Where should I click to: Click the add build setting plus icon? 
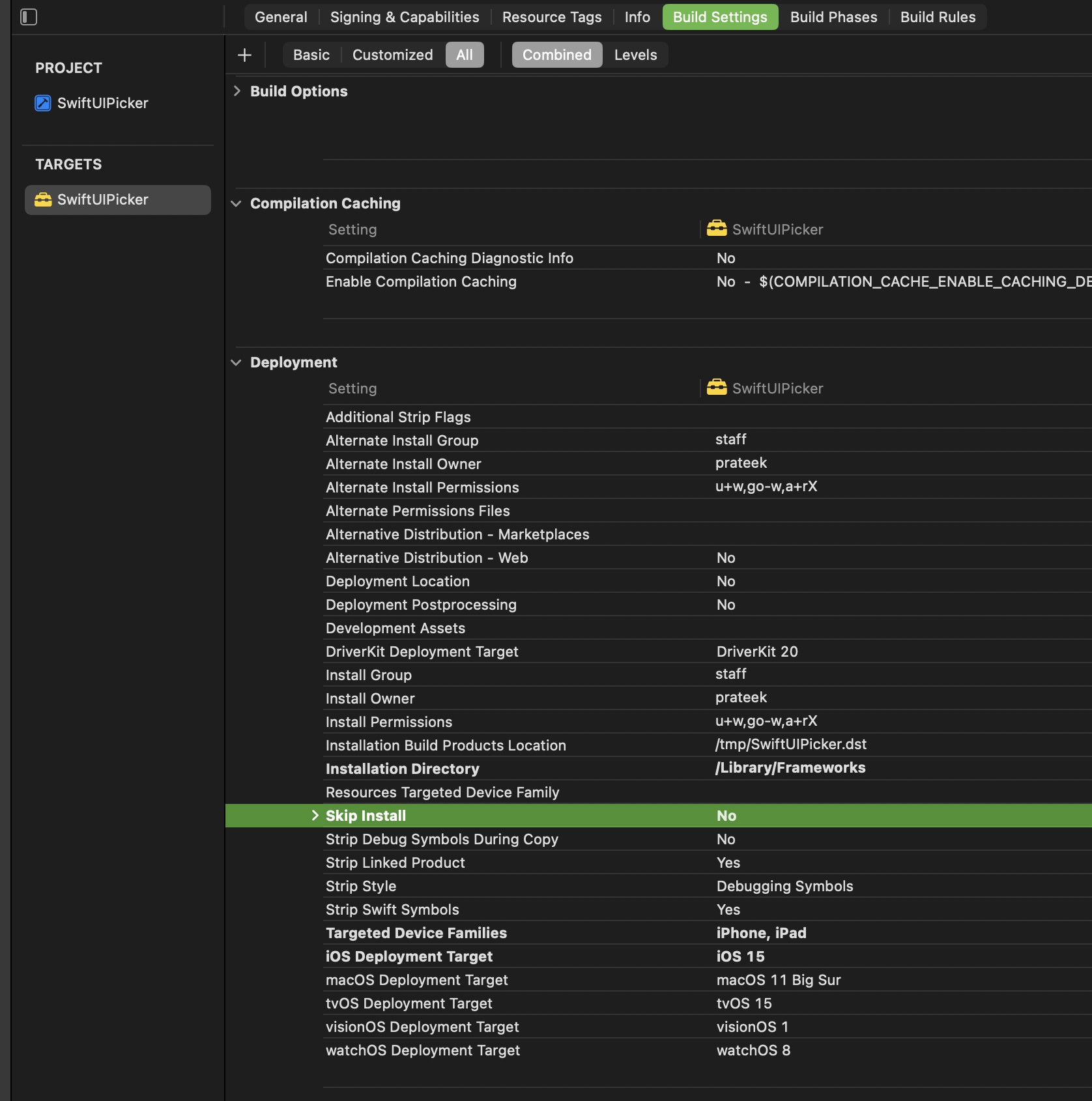tap(244, 55)
